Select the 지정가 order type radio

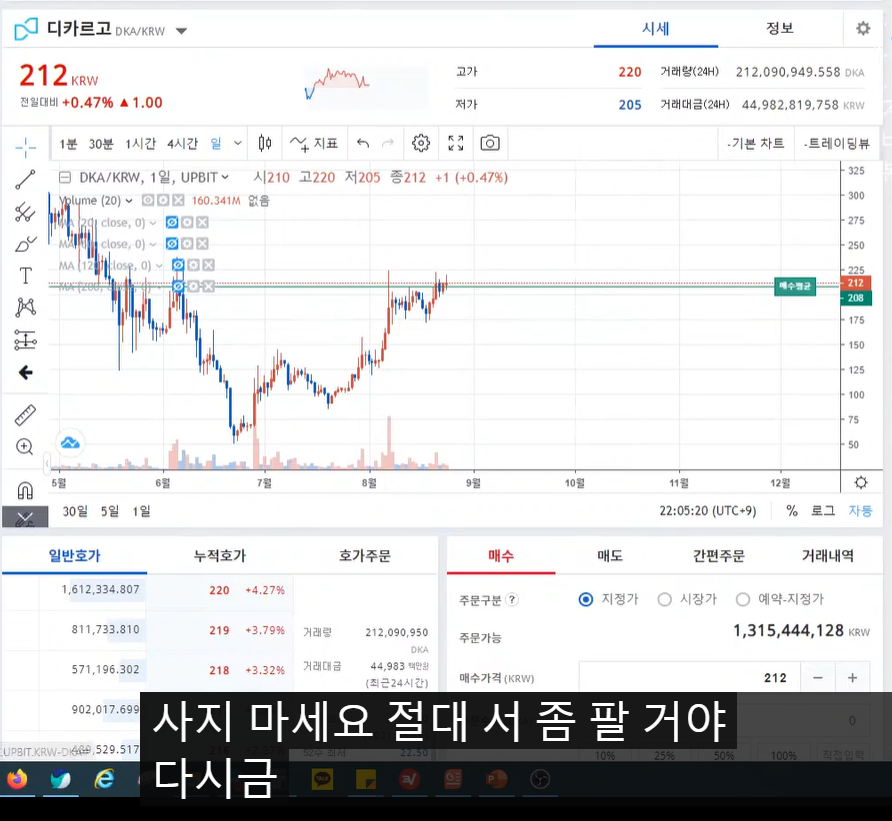coord(585,599)
